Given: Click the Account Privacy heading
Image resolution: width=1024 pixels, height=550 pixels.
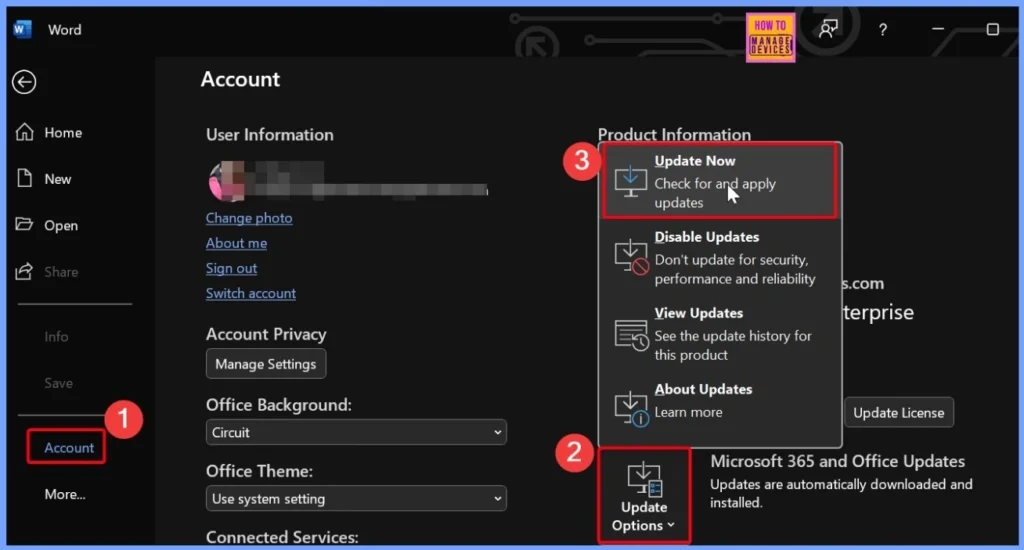Looking at the screenshot, I should (266, 334).
